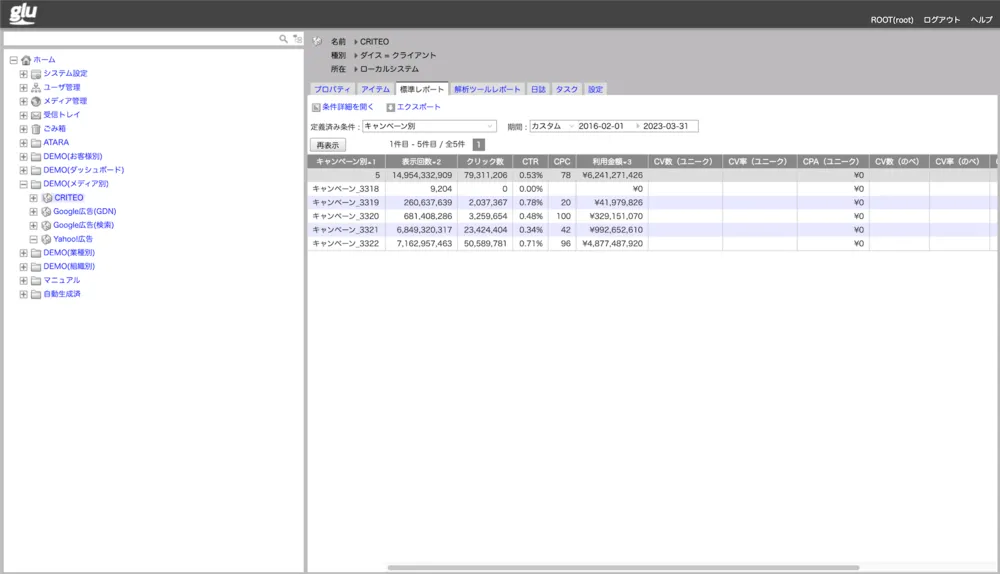This screenshot has height=574, width=1000.
Task: Switch to the プロパティ tab
Action: point(332,90)
